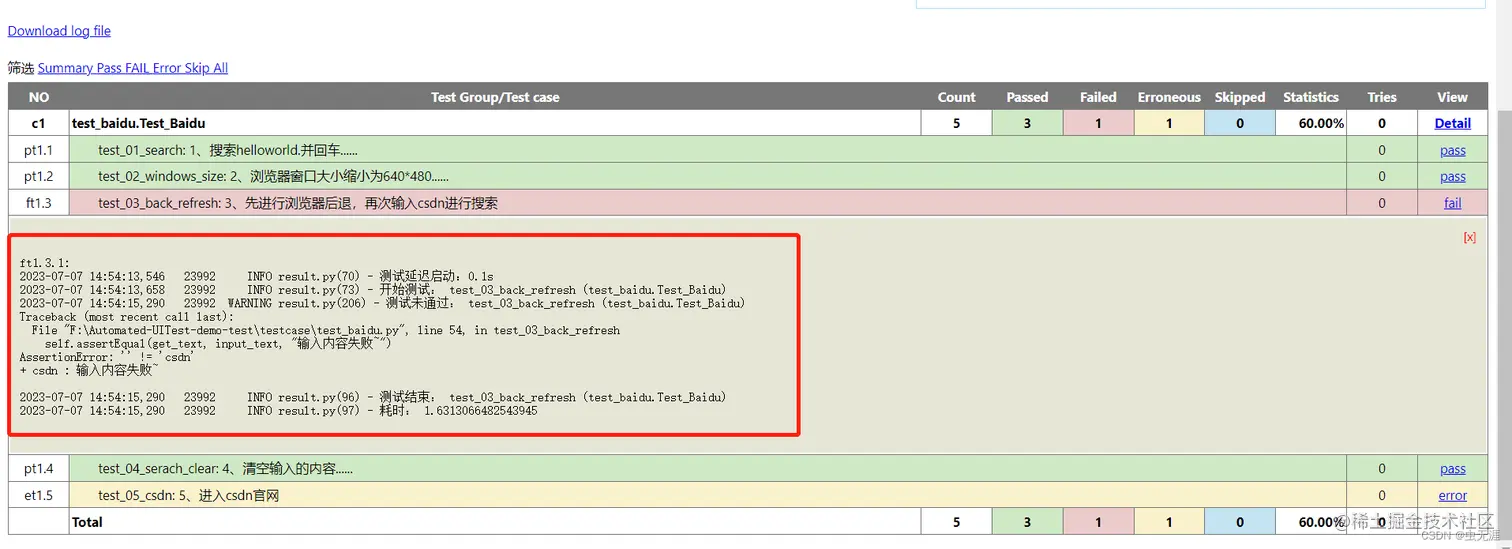Select the pt1.2 row identifier
Screen dimensions: 1512x549
tap(39, 176)
